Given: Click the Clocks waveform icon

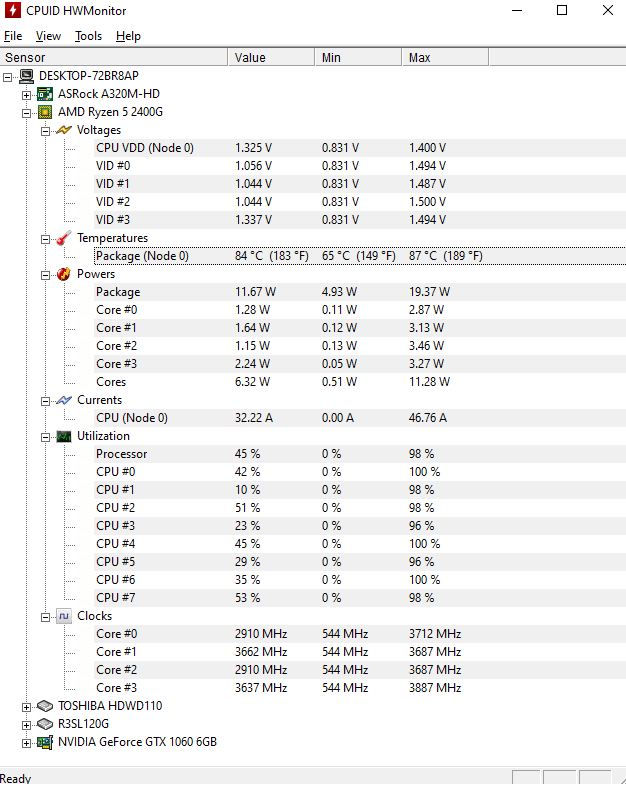Looking at the screenshot, I should pyautogui.click(x=64, y=616).
